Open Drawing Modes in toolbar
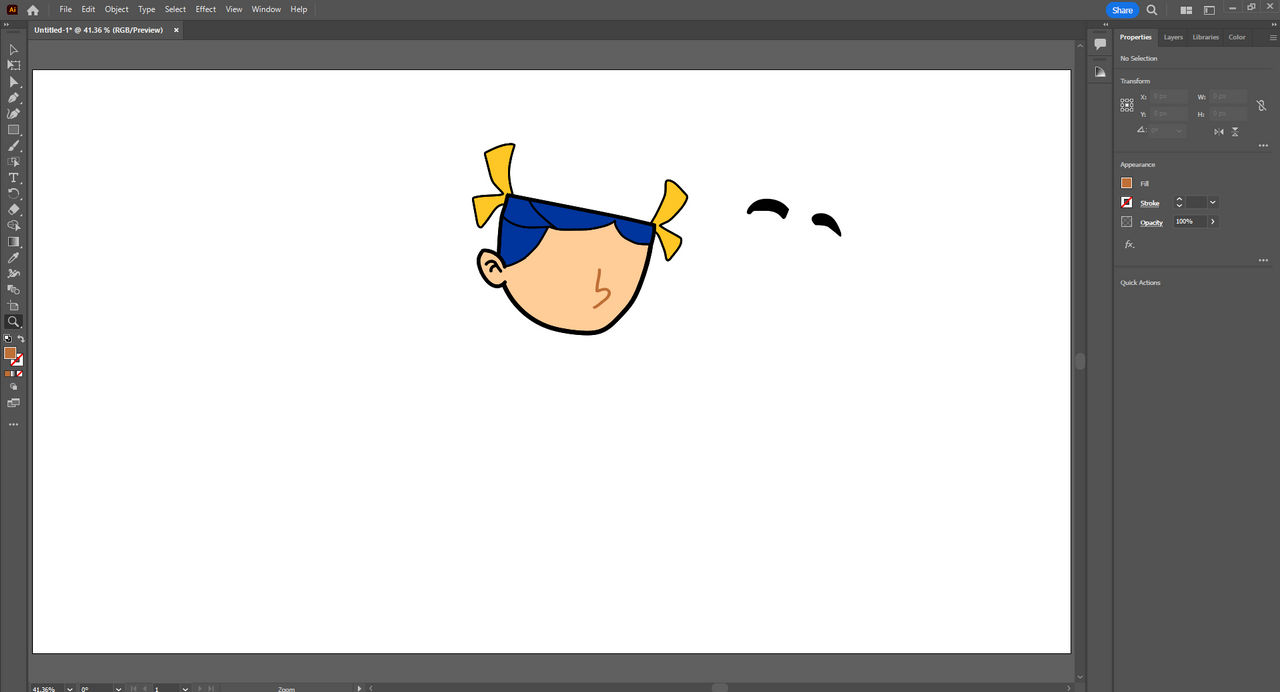1280x692 pixels. click(x=14, y=387)
